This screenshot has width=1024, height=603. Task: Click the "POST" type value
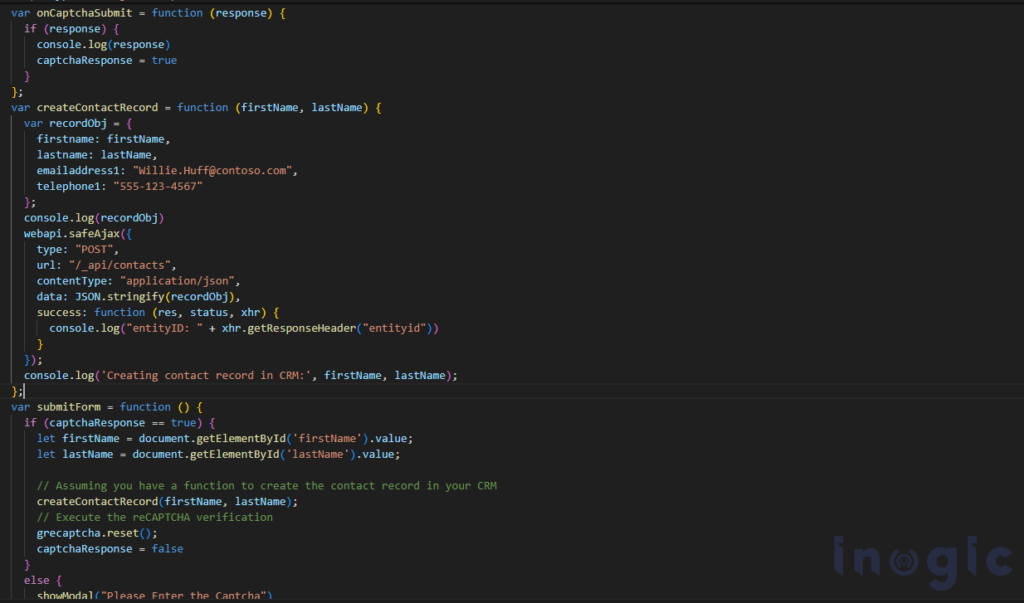coord(94,249)
